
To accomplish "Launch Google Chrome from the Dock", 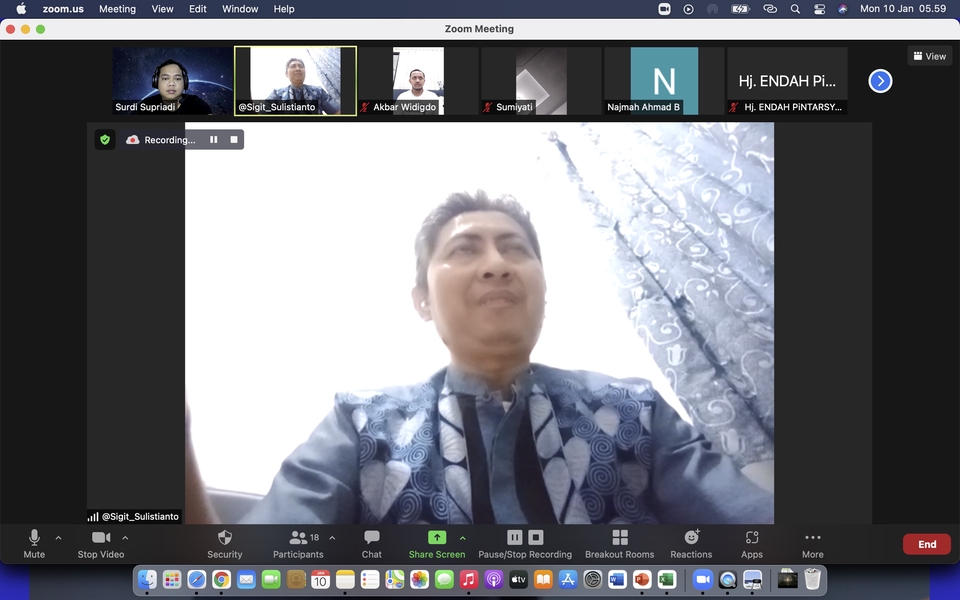I will (222, 579).
